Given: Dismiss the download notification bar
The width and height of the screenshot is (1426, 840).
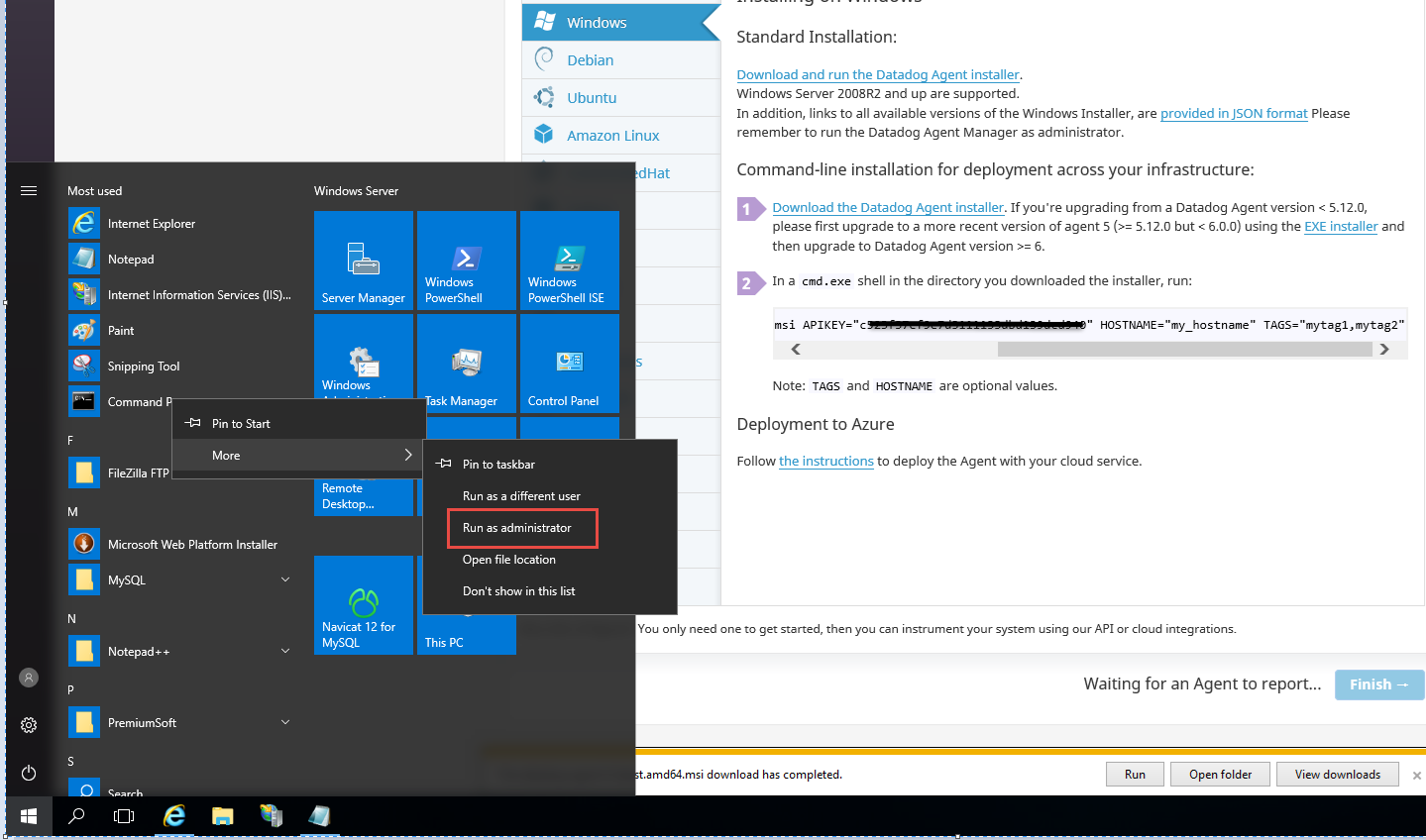Looking at the screenshot, I should coord(1417,776).
